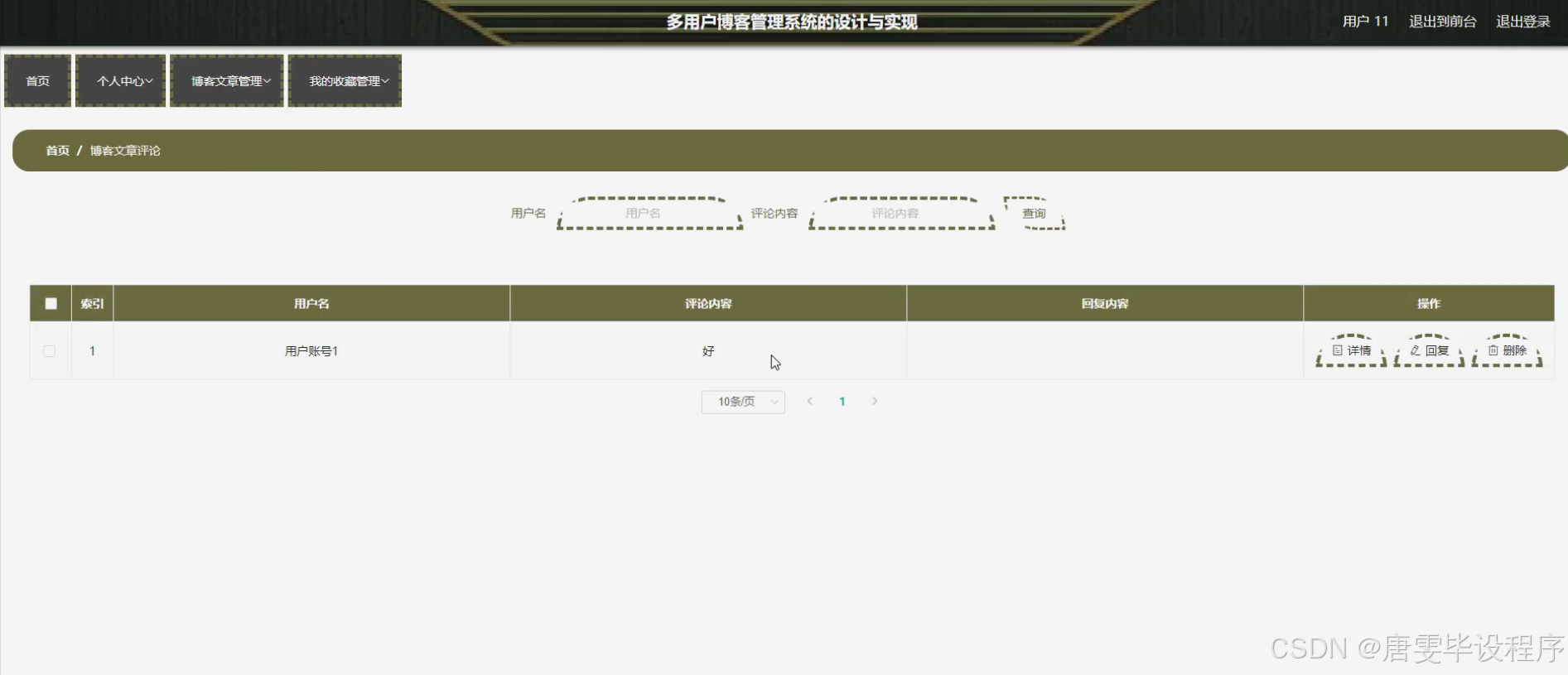Toggle the select-all checkbox in table header
The image size is (1568, 675).
(x=51, y=303)
